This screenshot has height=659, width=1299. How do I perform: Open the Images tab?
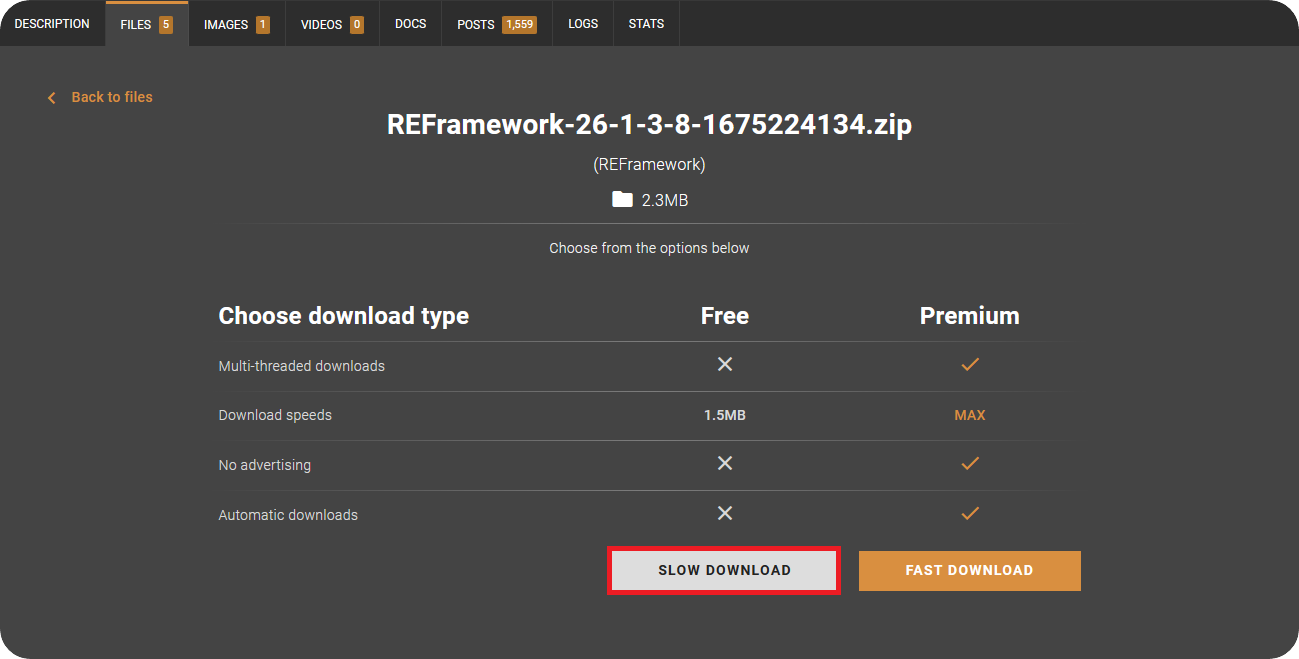(237, 24)
